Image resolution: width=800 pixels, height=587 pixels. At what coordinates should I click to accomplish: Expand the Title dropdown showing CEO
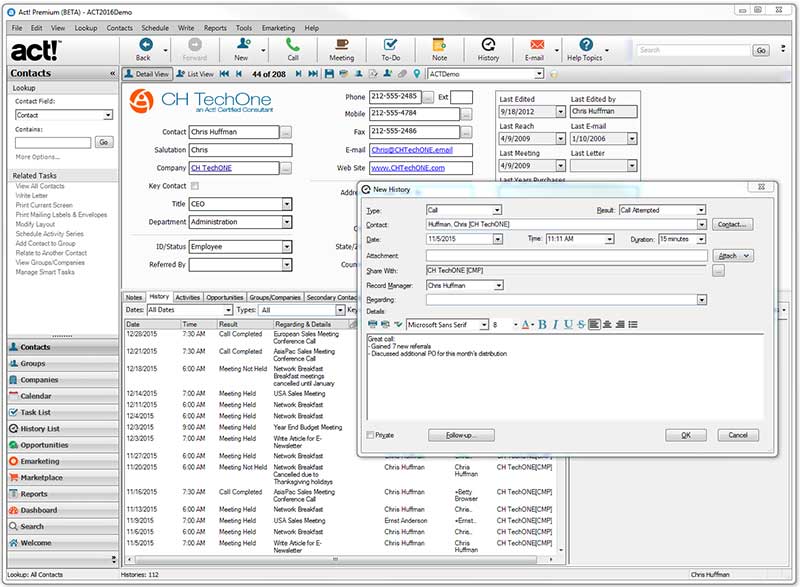287,204
